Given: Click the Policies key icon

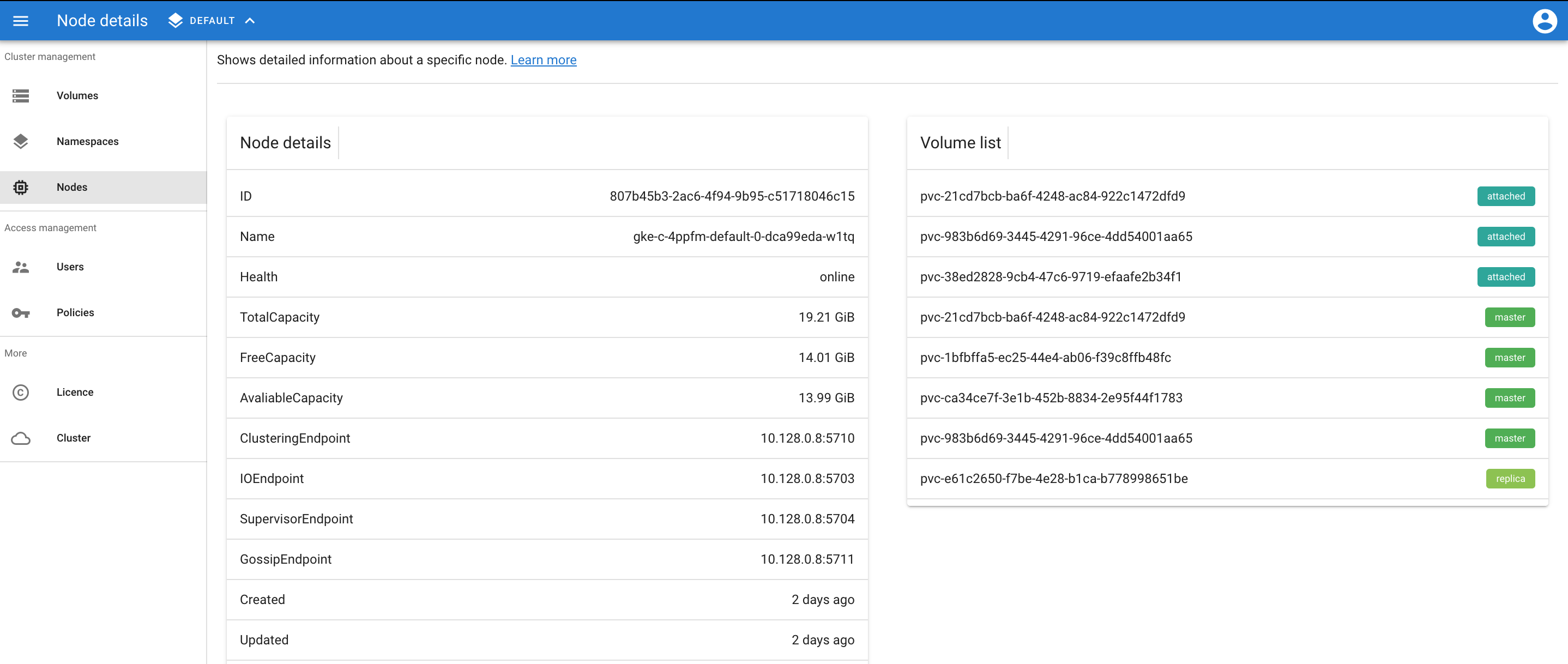Looking at the screenshot, I should click(x=21, y=313).
